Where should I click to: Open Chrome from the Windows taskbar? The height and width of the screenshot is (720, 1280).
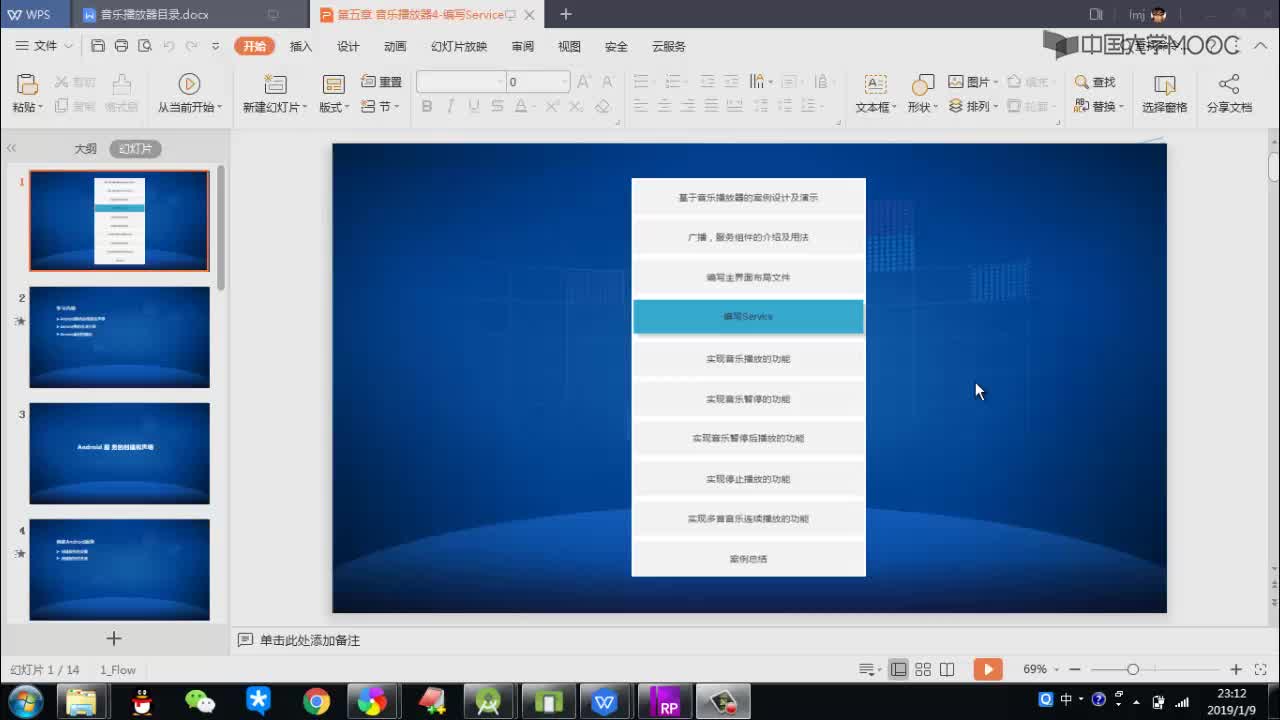[x=317, y=702]
